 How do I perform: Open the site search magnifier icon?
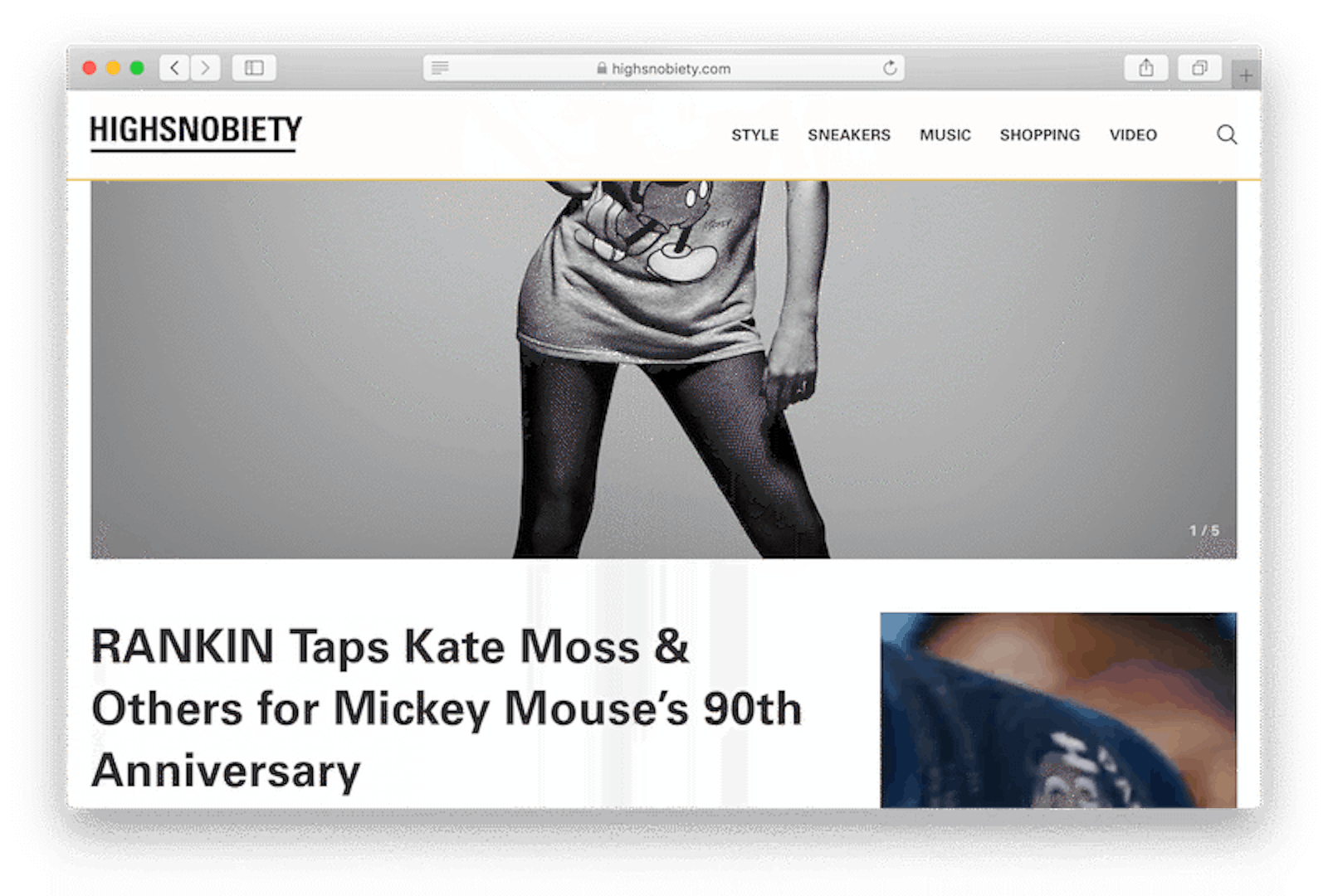point(1227,134)
